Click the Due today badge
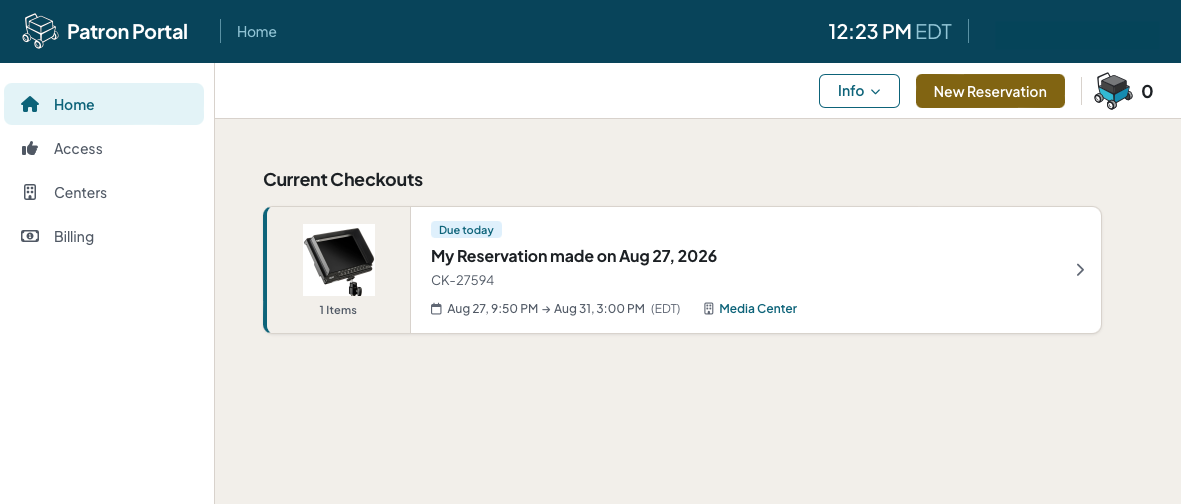The image size is (1181, 504). click(466, 230)
